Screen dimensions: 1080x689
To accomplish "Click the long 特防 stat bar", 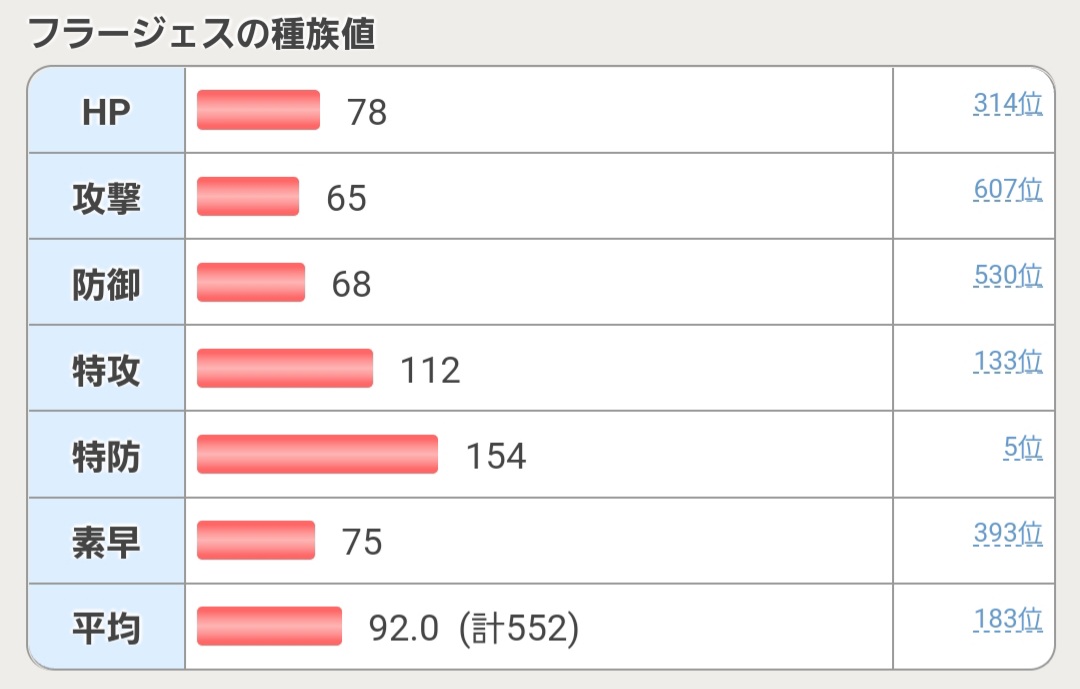I will (x=317, y=454).
